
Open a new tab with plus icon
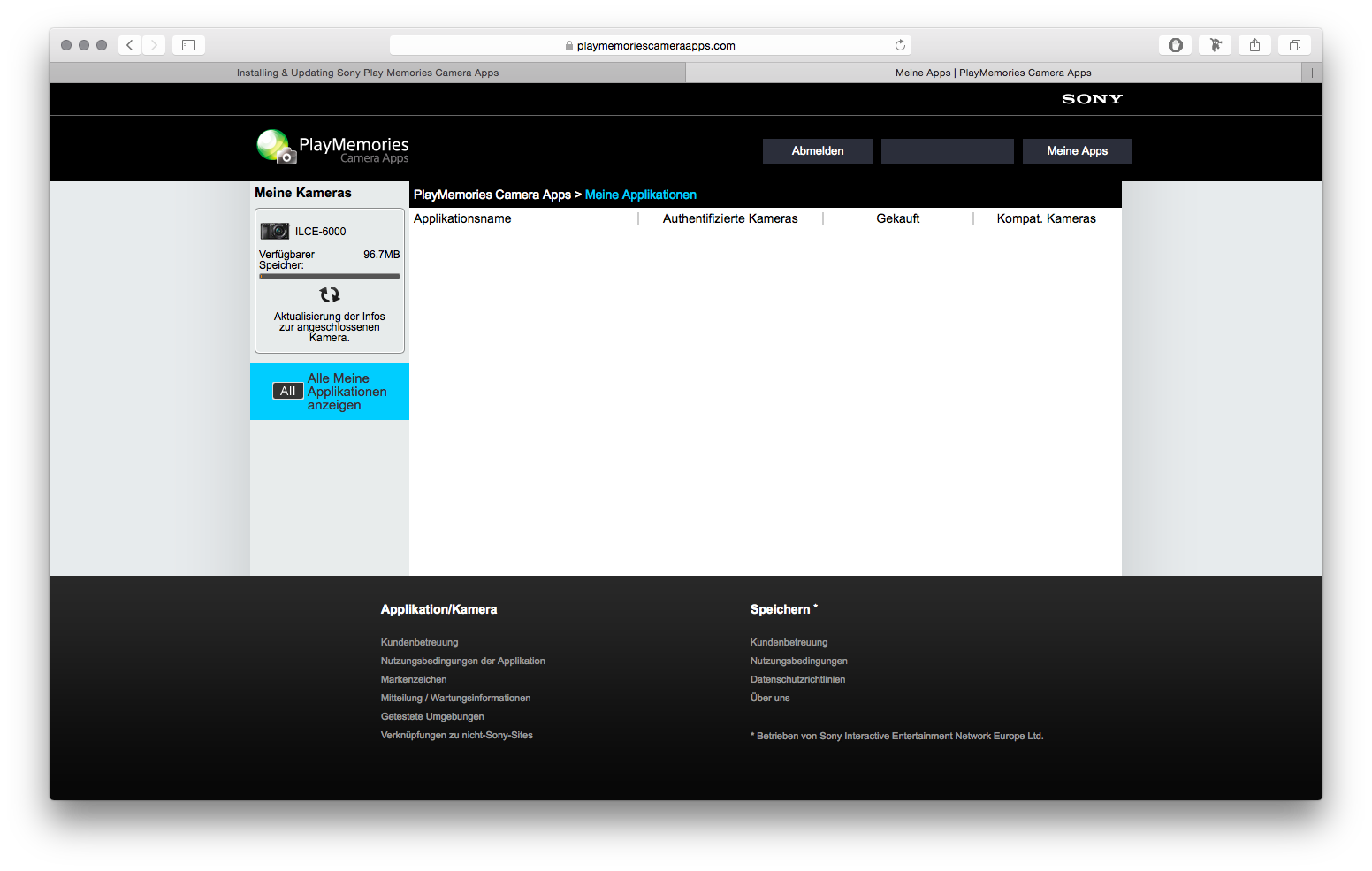[1312, 73]
